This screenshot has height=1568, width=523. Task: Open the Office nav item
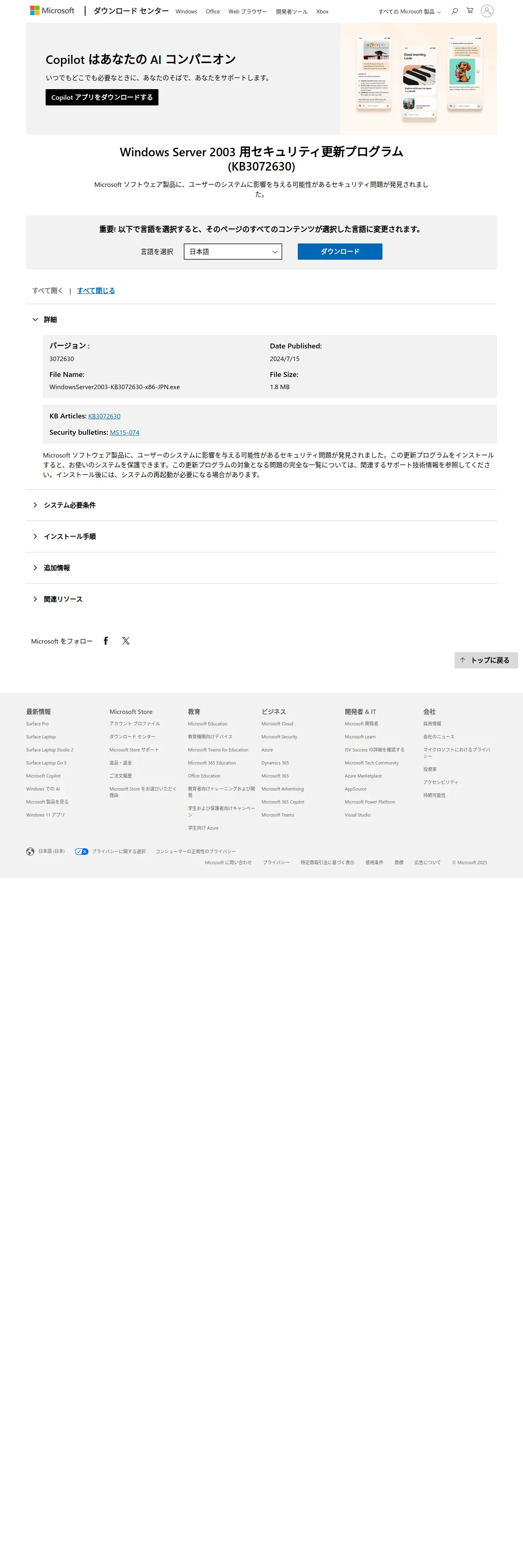pyautogui.click(x=213, y=11)
